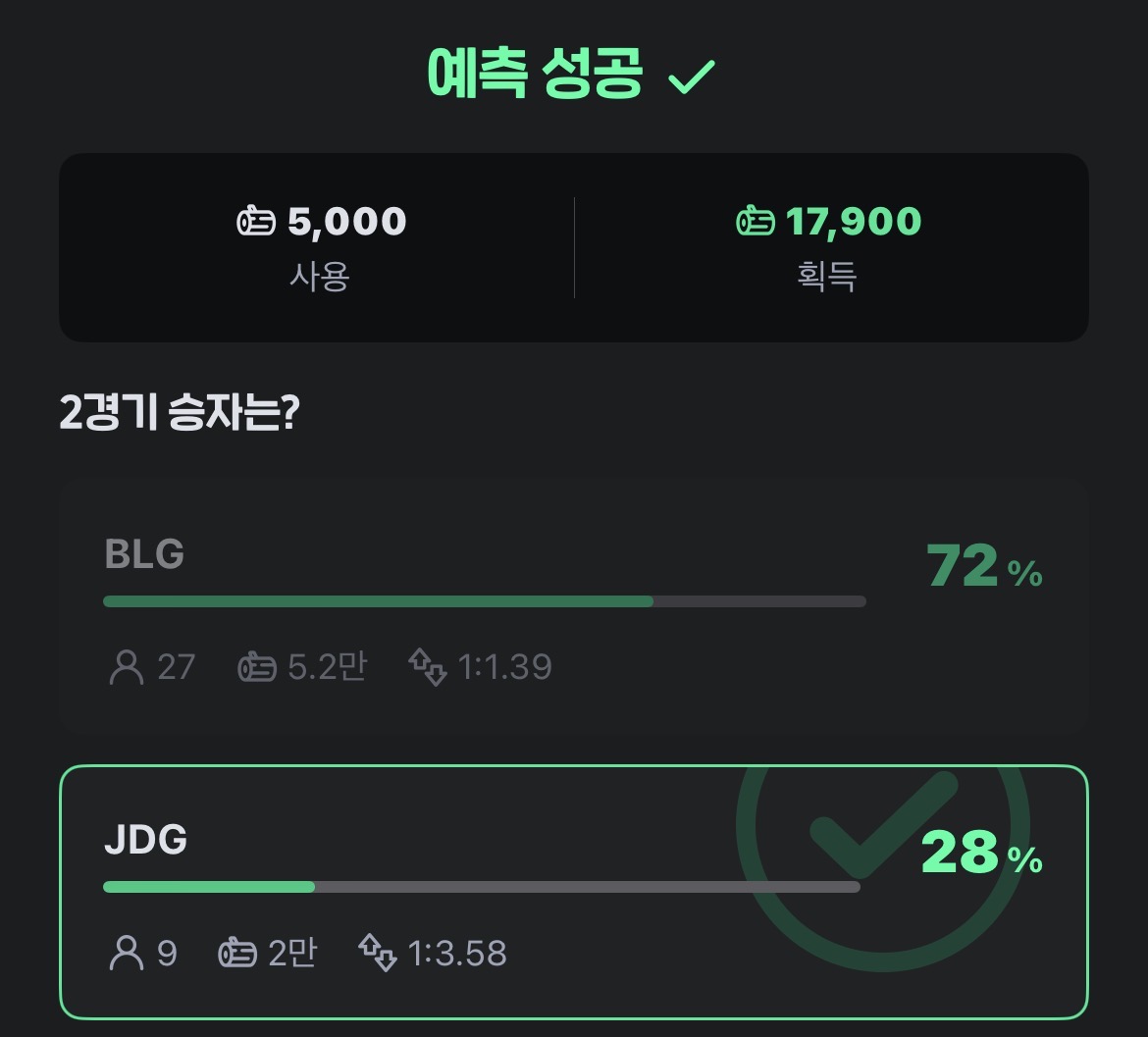Click the large checkmark circle on the JDG card

tap(881, 826)
